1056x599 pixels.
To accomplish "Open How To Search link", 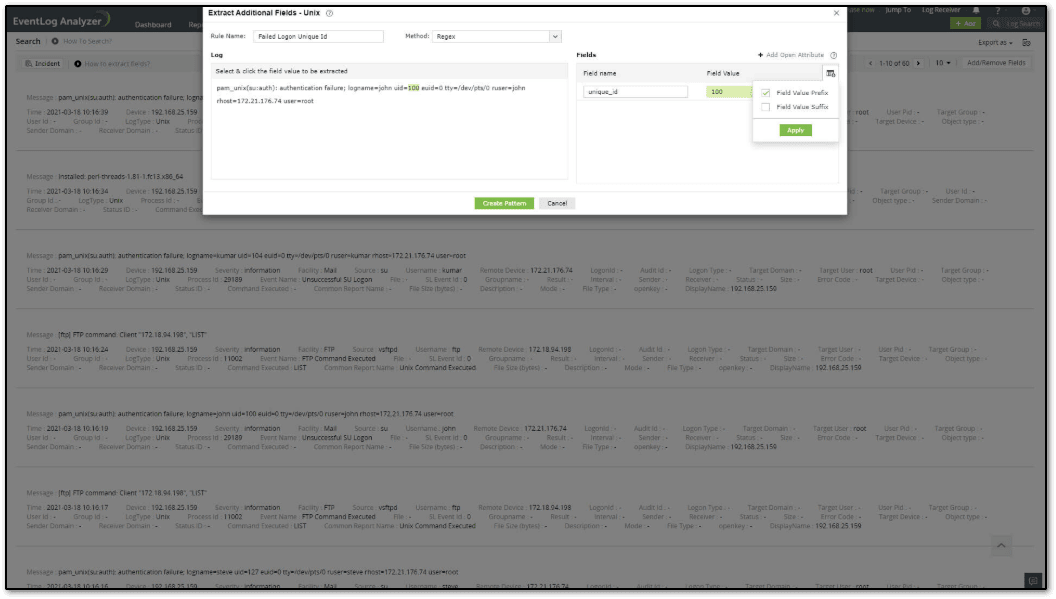I will coord(88,41).
